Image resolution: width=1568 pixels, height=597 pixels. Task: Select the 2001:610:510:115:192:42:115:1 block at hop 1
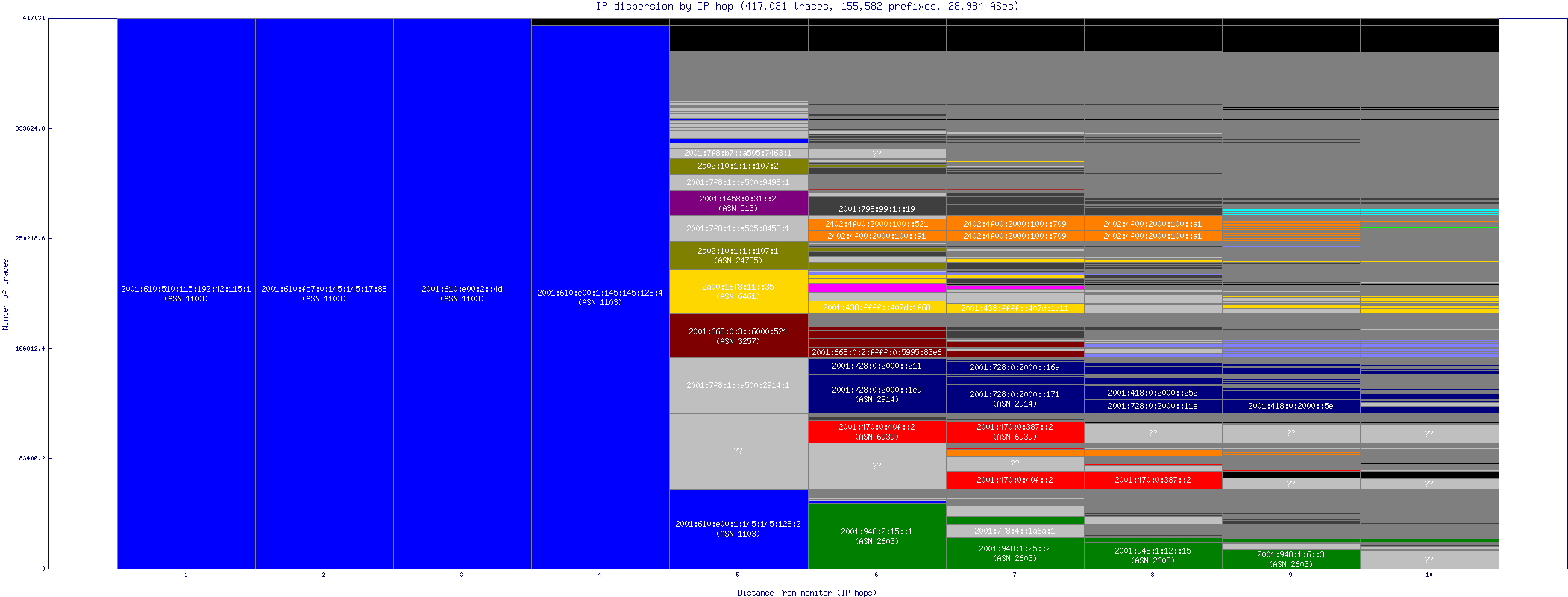tap(186, 293)
